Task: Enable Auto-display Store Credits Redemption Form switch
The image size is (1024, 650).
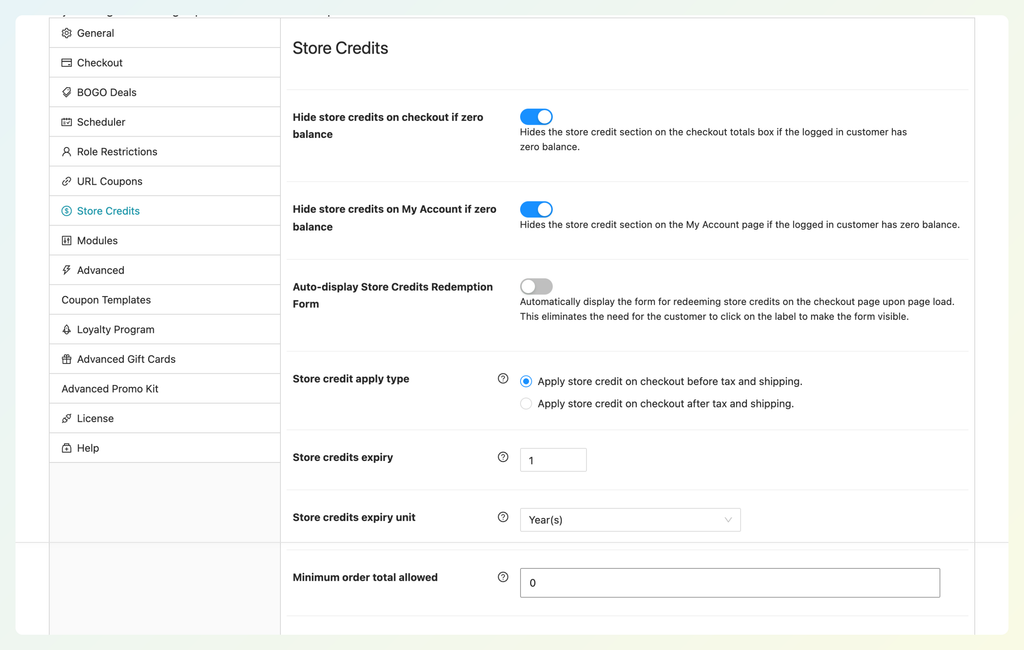Action: 536,286
